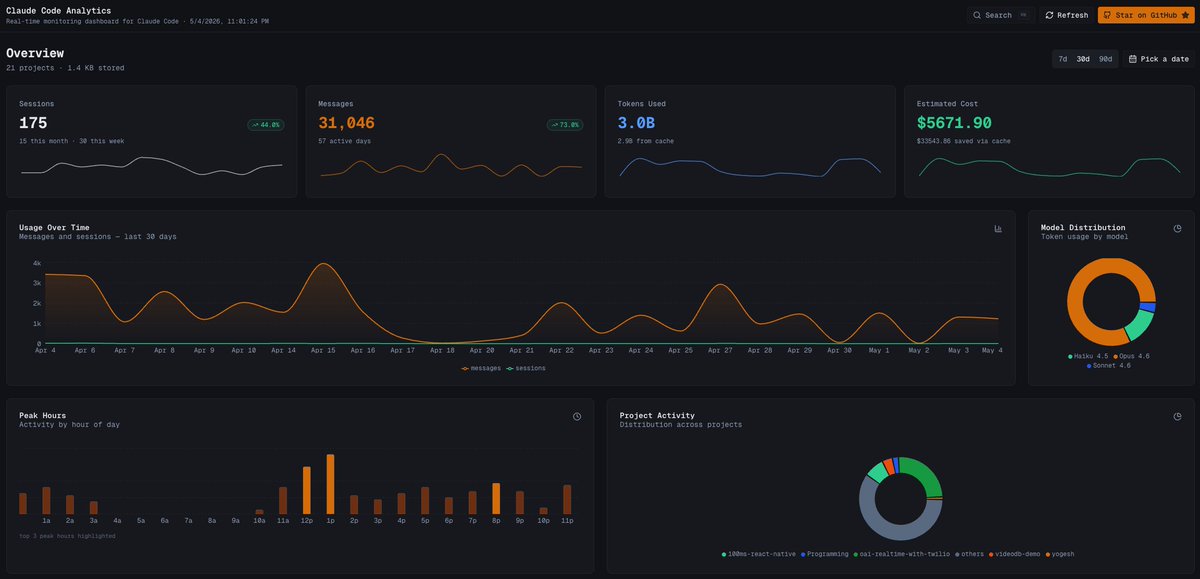Click 'top 3 peak hours highlighted' note
Image resolution: width=1200 pixels, height=579 pixels.
[x=67, y=536]
